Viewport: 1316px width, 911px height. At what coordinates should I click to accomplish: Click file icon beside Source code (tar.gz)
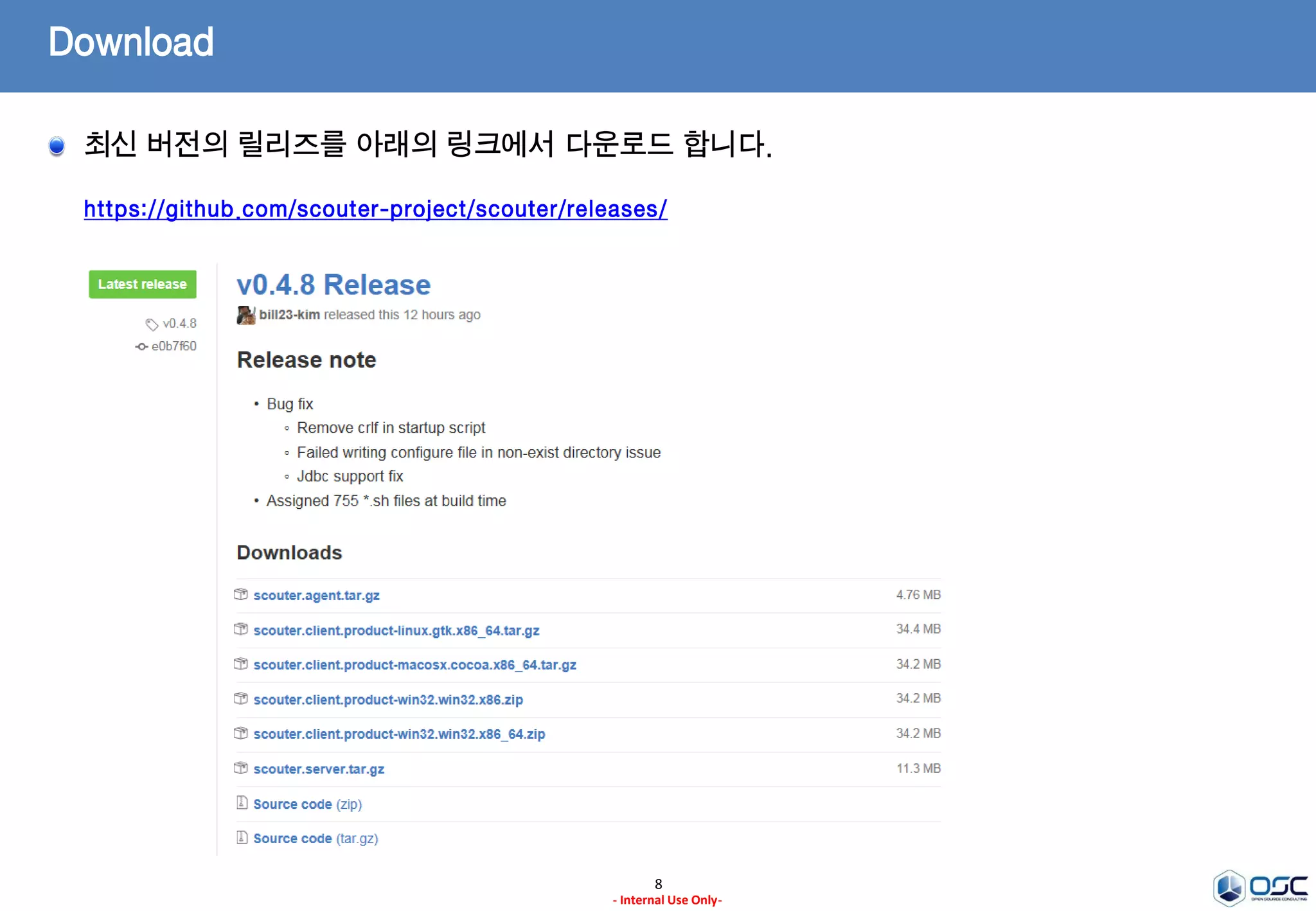(242, 837)
